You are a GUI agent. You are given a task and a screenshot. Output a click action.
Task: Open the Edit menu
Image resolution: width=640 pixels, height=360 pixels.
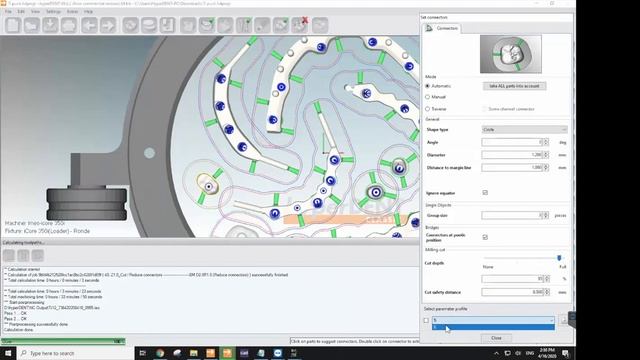click(x=21, y=11)
